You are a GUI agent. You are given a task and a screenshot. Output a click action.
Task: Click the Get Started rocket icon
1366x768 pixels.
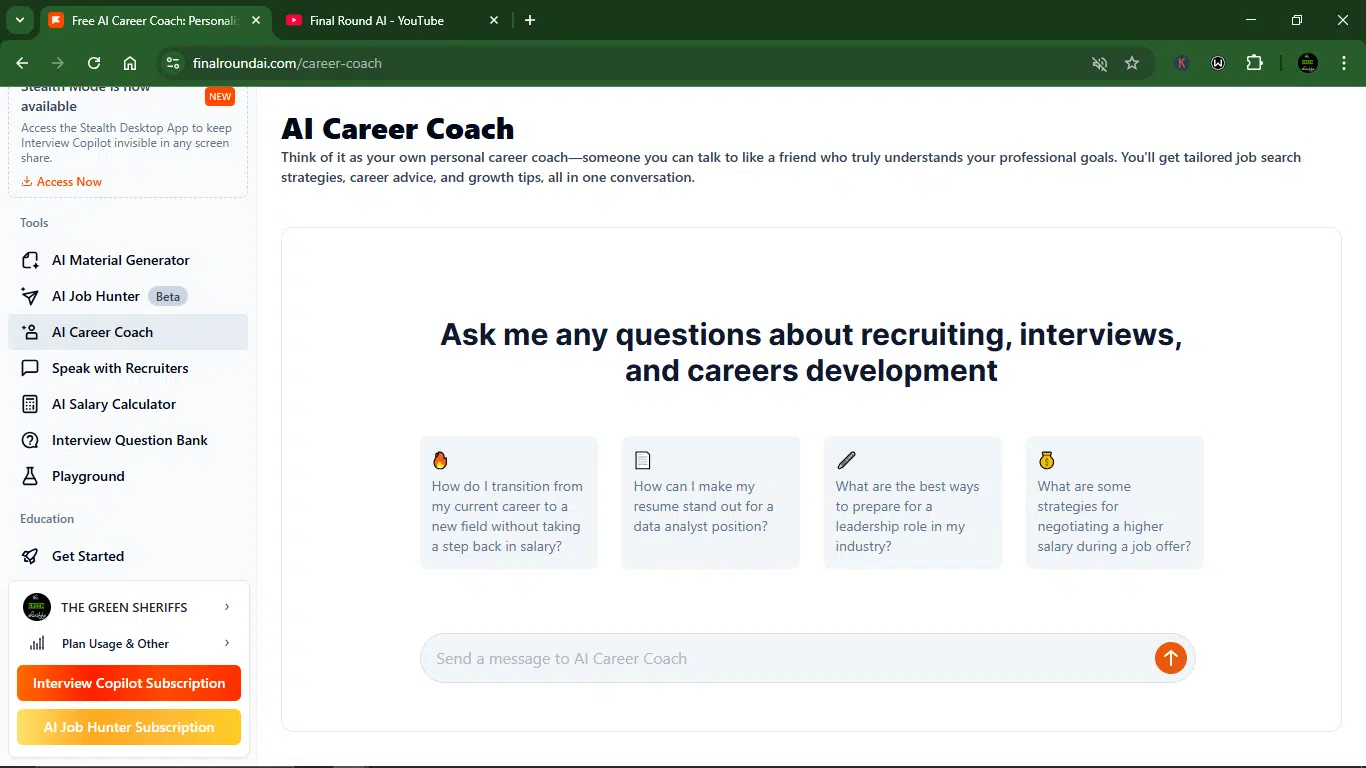point(30,556)
